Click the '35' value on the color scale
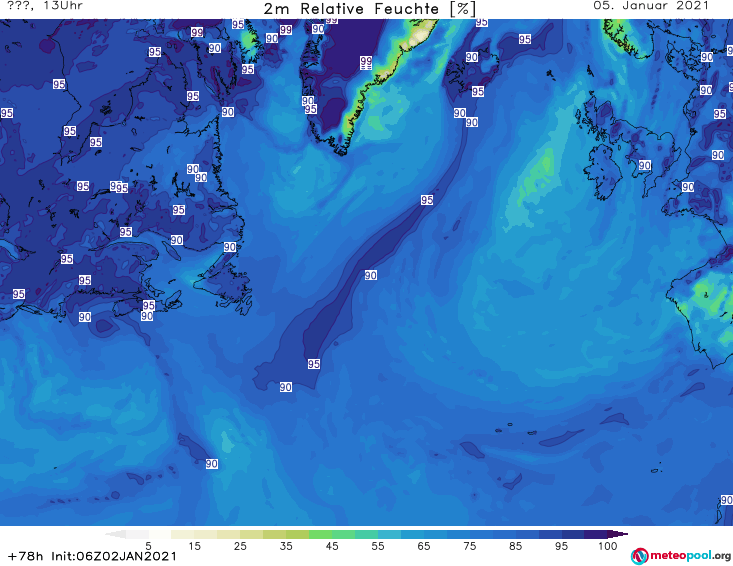The image size is (733, 566). (286, 546)
